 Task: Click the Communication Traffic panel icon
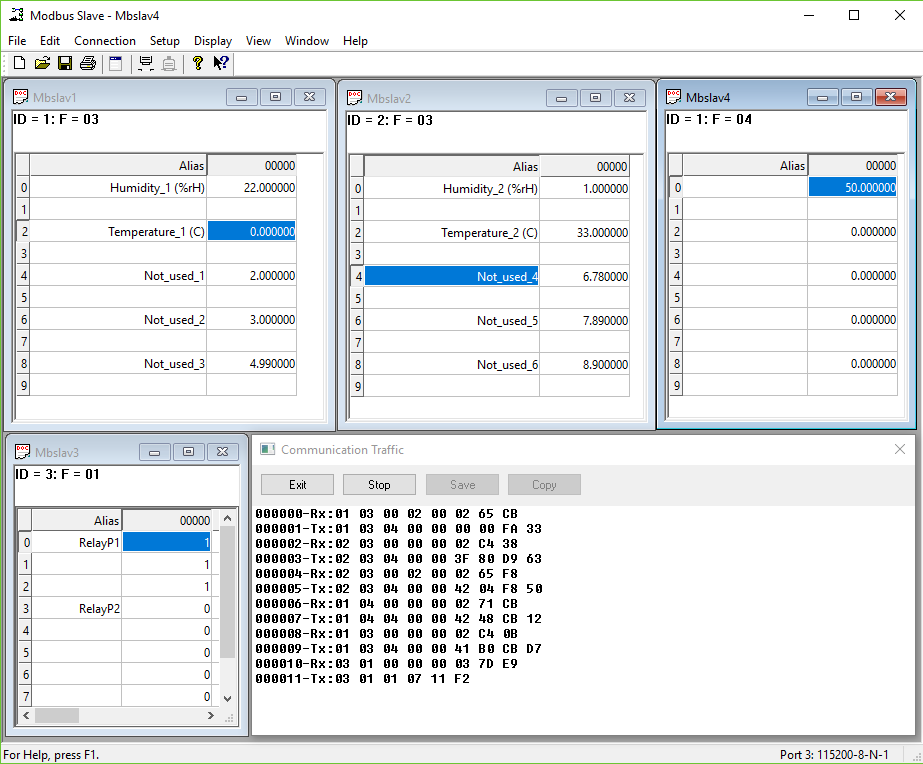click(x=268, y=450)
